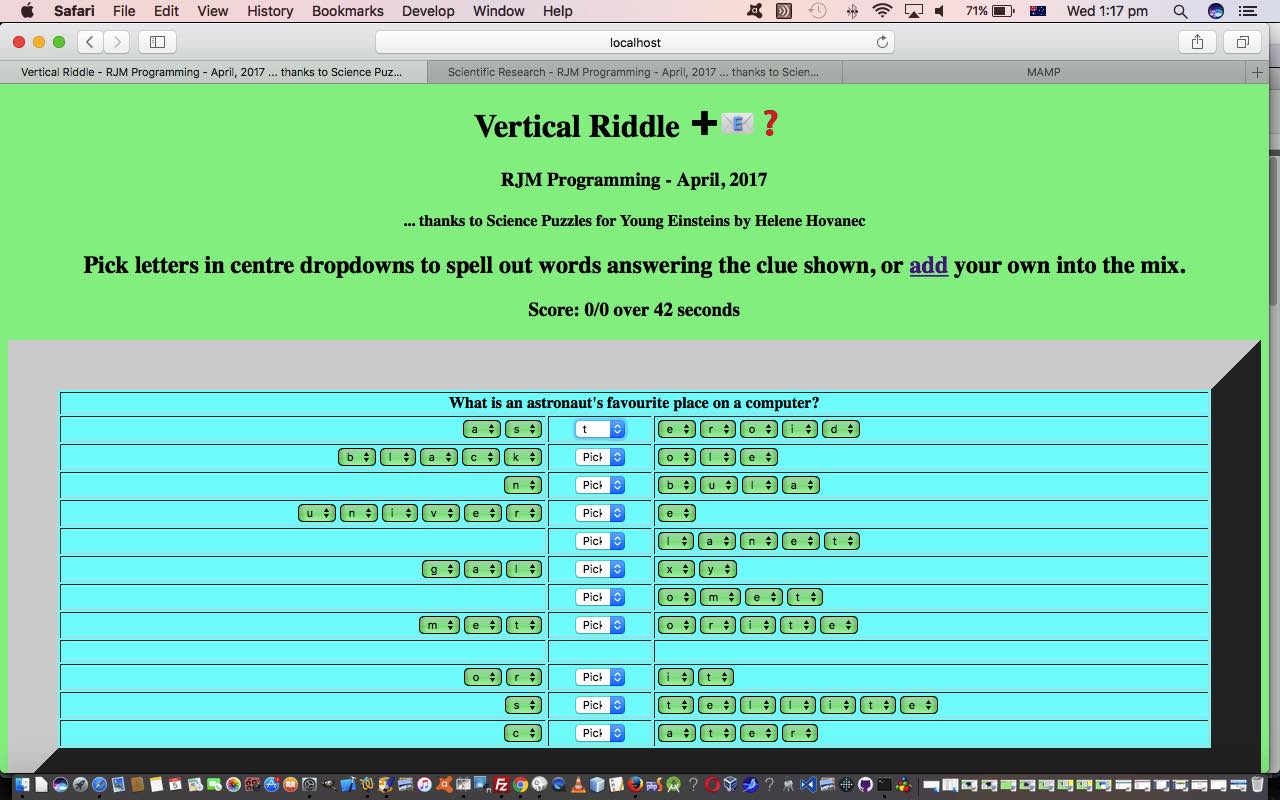Open the Safari Share button
Screen dimensions: 1280x800
pos(1197,42)
